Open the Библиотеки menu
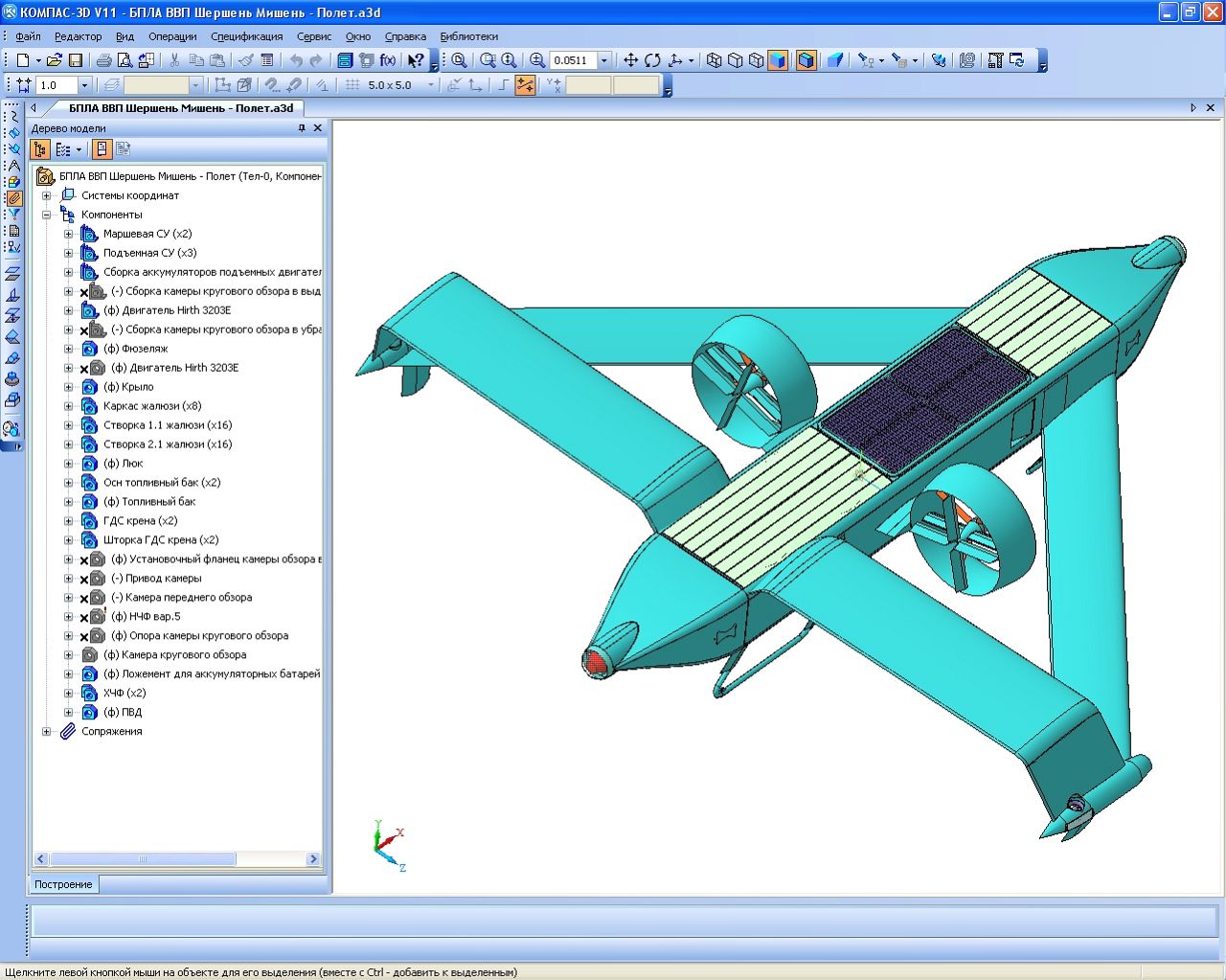The height and width of the screenshot is (980, 1226). point(468,36)
